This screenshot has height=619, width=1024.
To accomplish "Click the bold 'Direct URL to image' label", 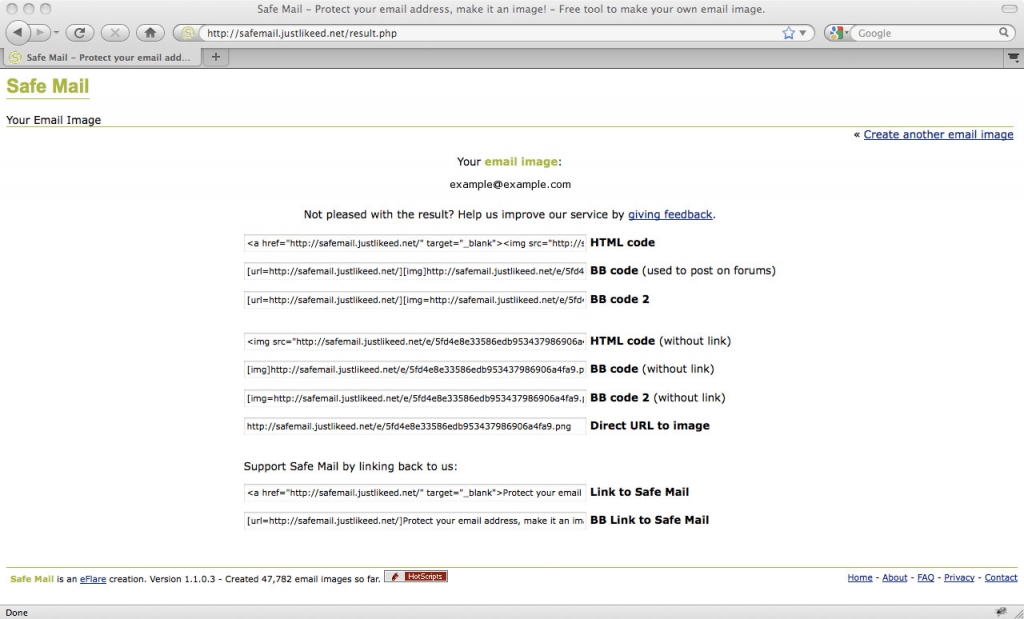I will [x=650, y=426].
